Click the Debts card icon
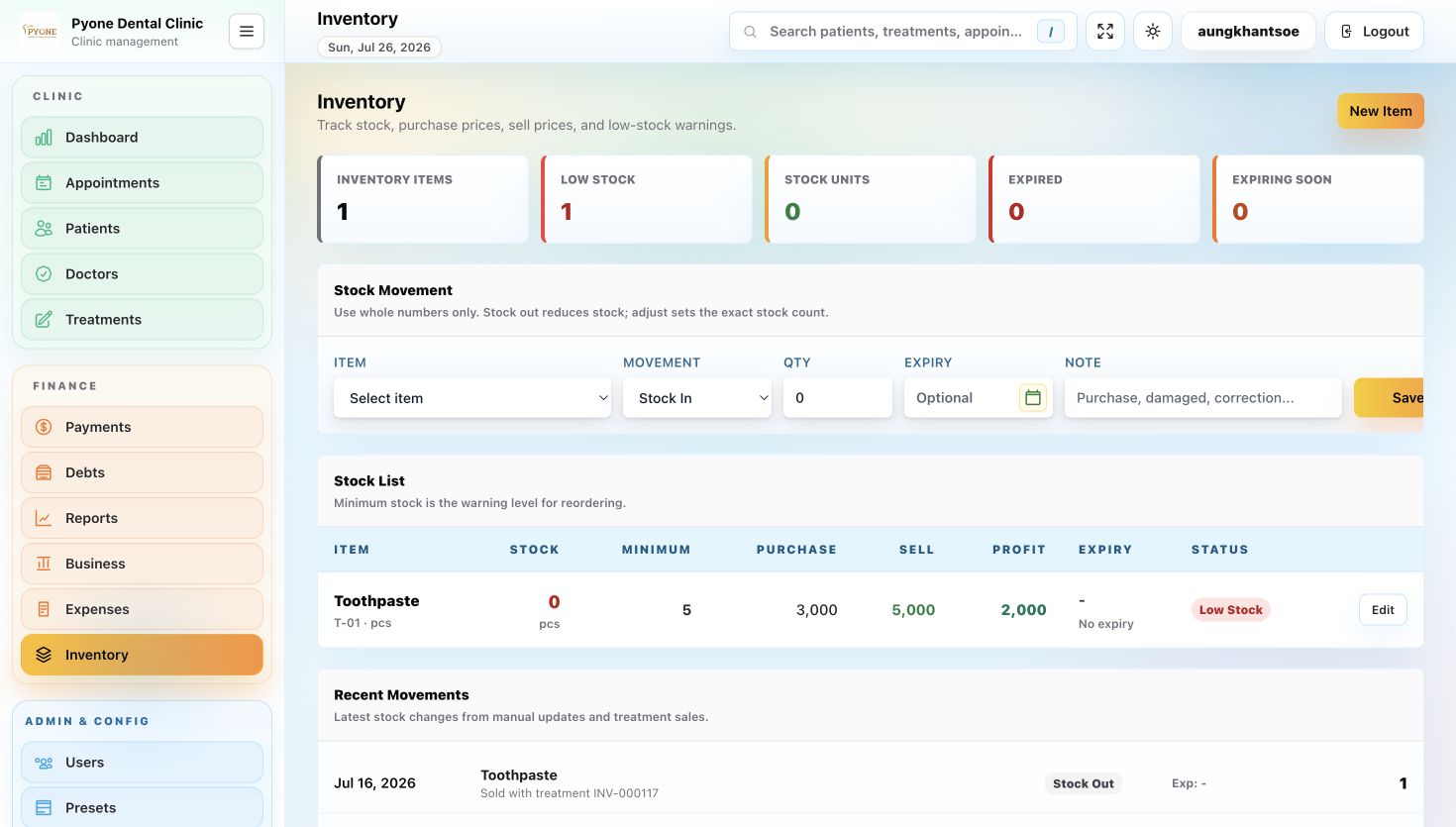Screen dimensions: 1456x827 44,472
